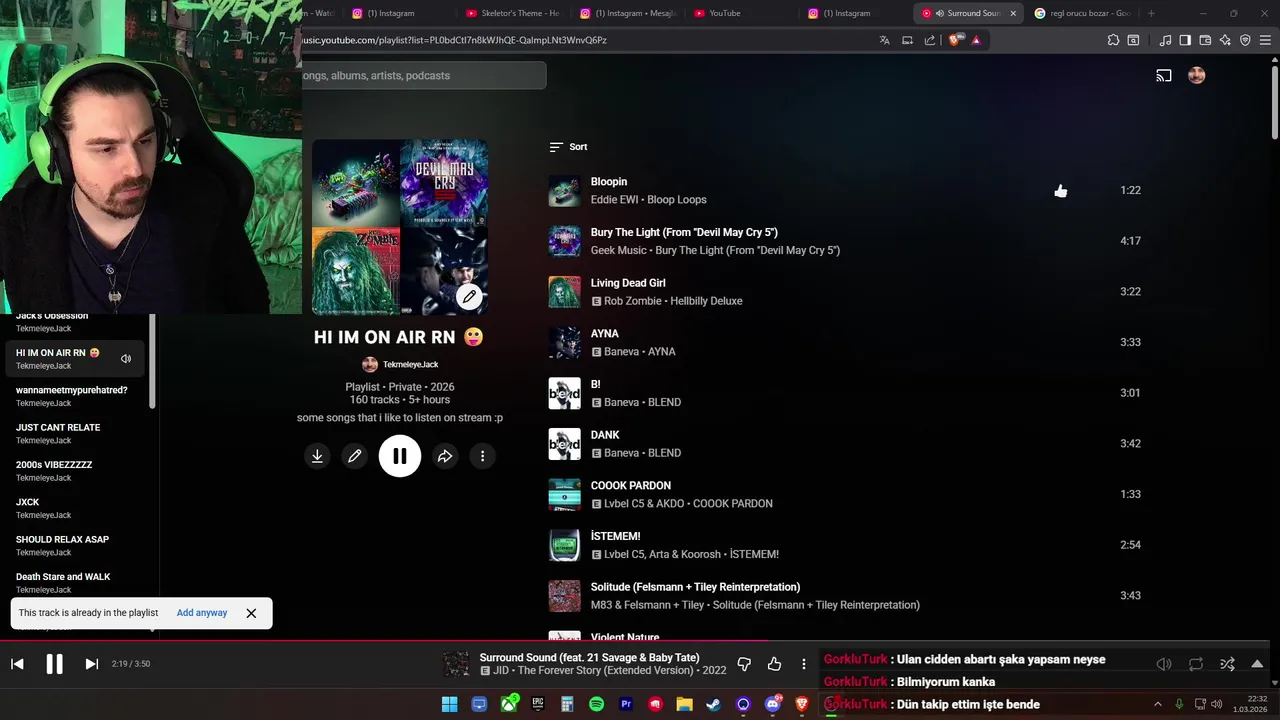
Task: Click the thumbs-up icon on Bloopin row
Action: [x=1061, y=191]
